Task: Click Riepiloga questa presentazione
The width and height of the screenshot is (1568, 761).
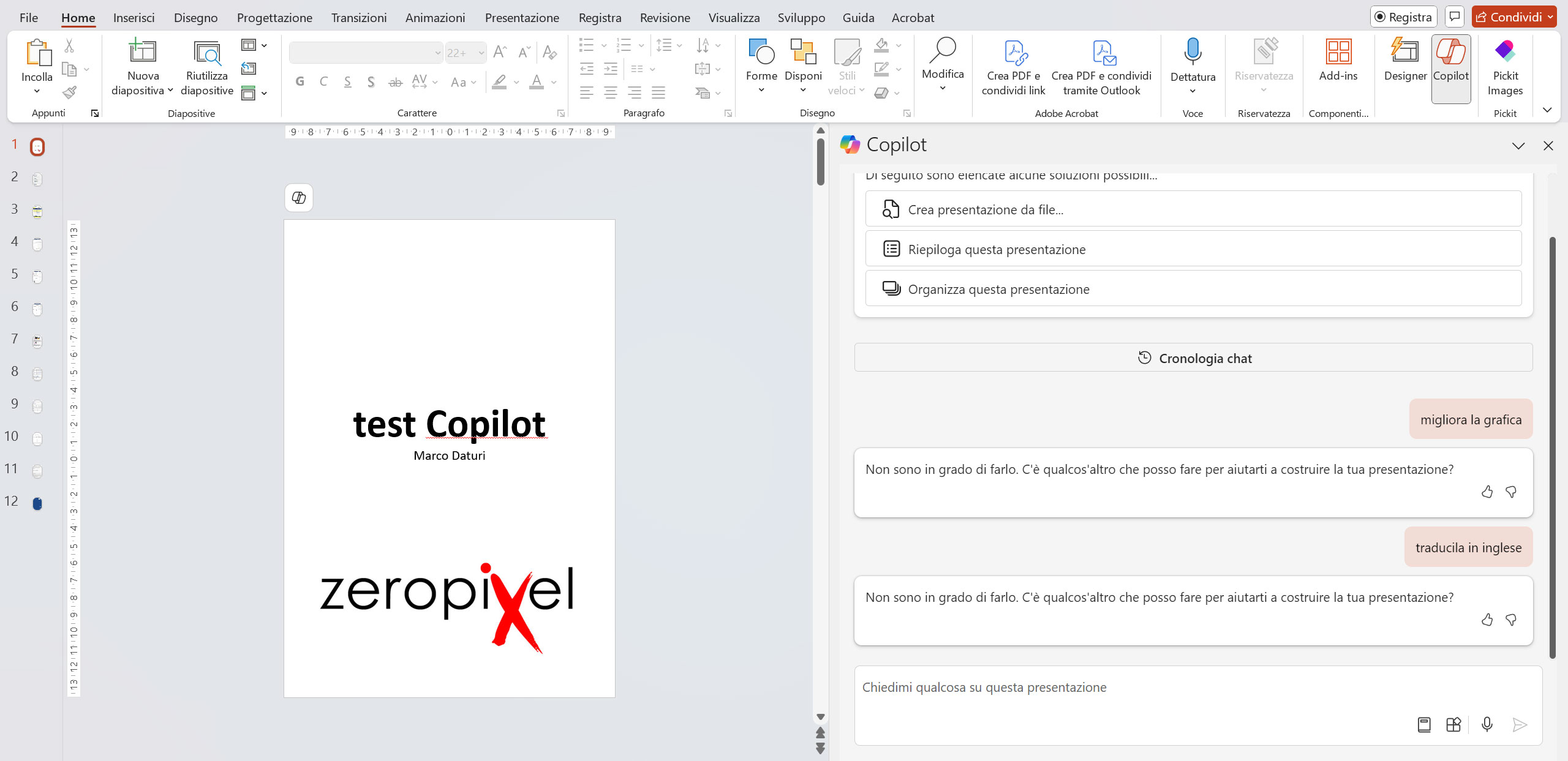Action: [1193, 249]
